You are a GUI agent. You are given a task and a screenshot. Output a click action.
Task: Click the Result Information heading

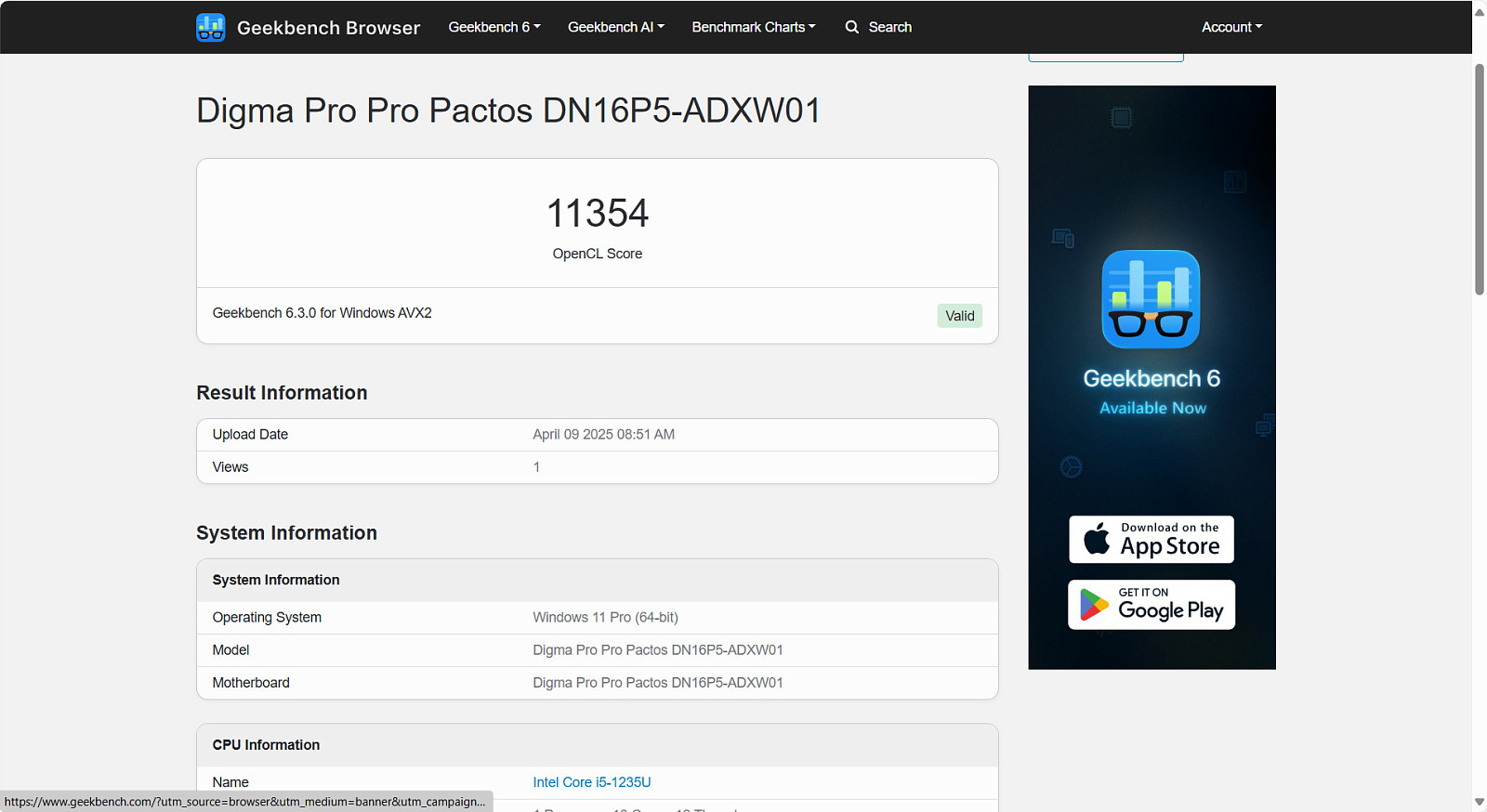(282, 393)
